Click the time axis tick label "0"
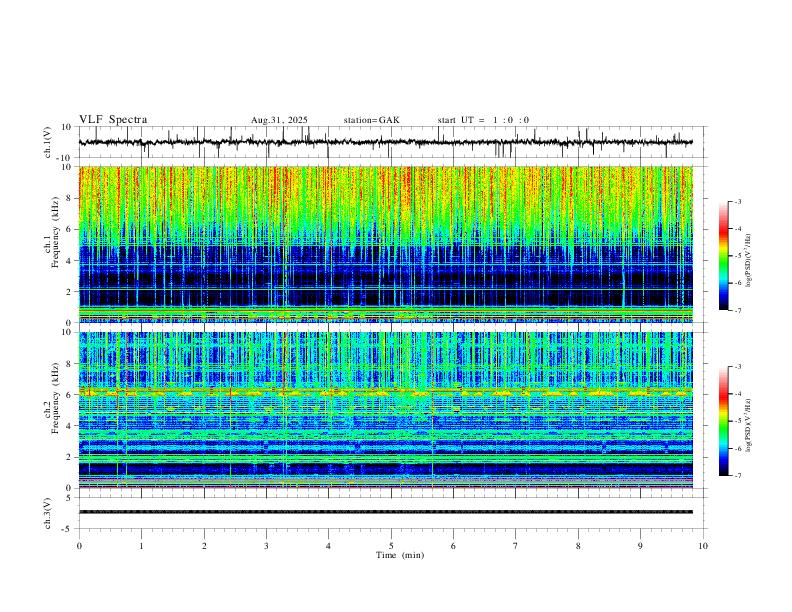 pyautogui.click(x=79, y=546)
